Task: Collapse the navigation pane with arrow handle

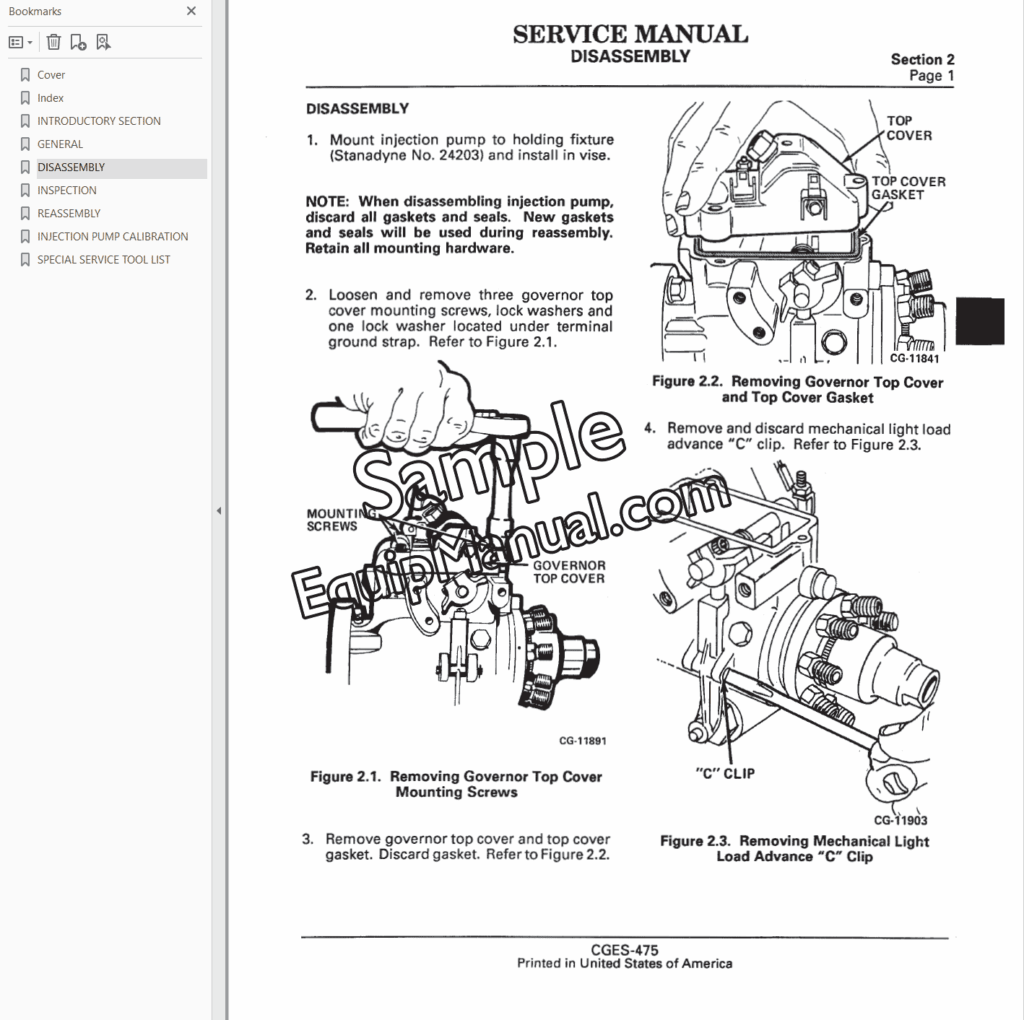Action: coord(219,511)
